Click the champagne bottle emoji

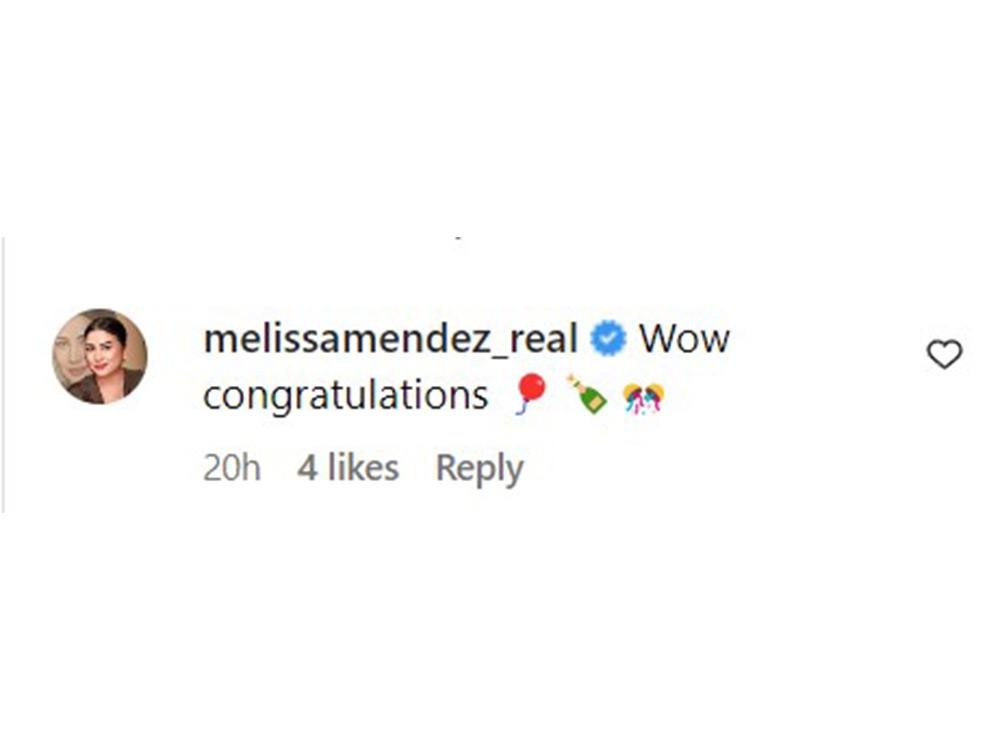587,394
